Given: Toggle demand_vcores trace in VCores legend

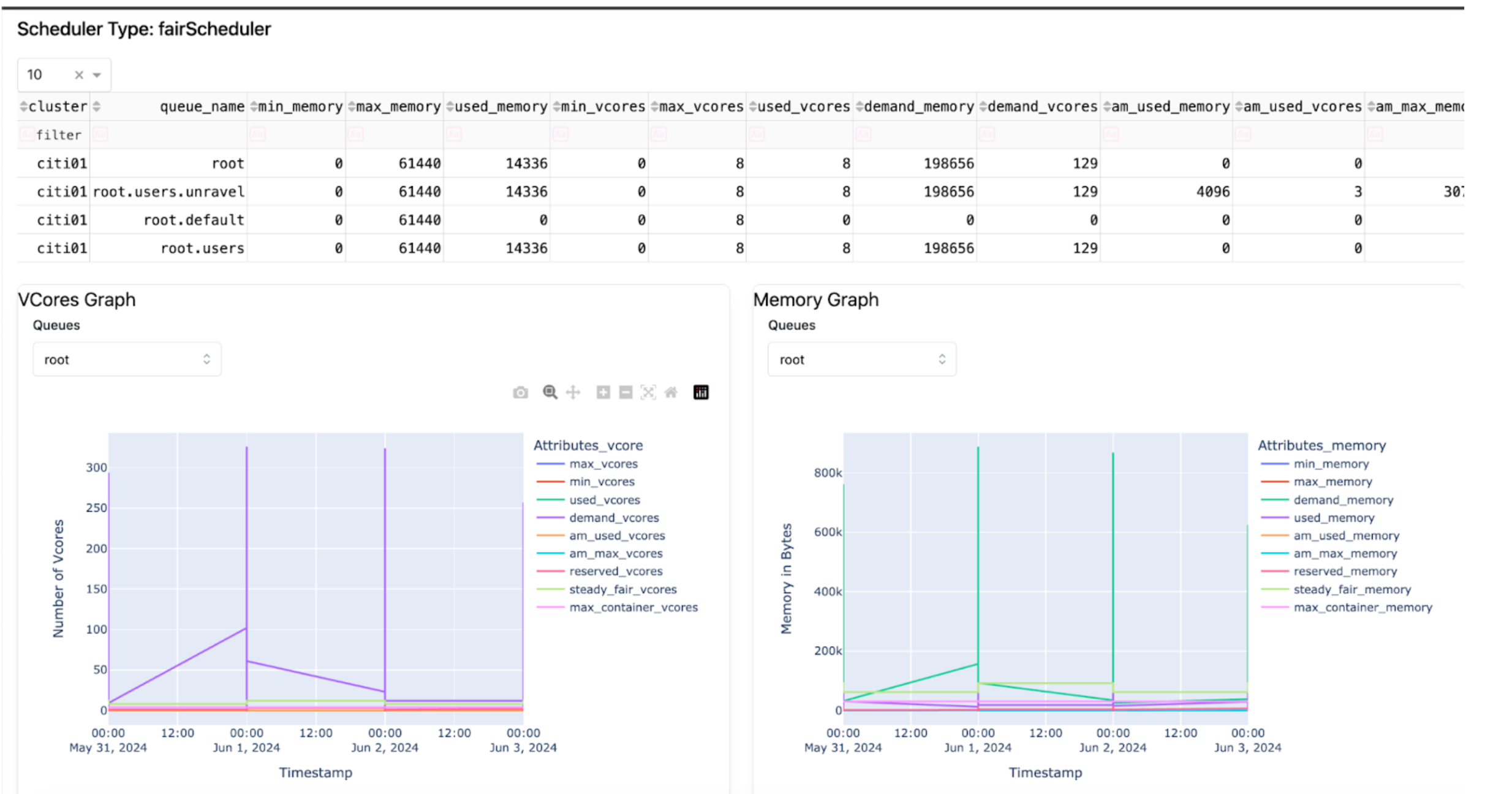Looking at the screenshot, I should point(597,518).
